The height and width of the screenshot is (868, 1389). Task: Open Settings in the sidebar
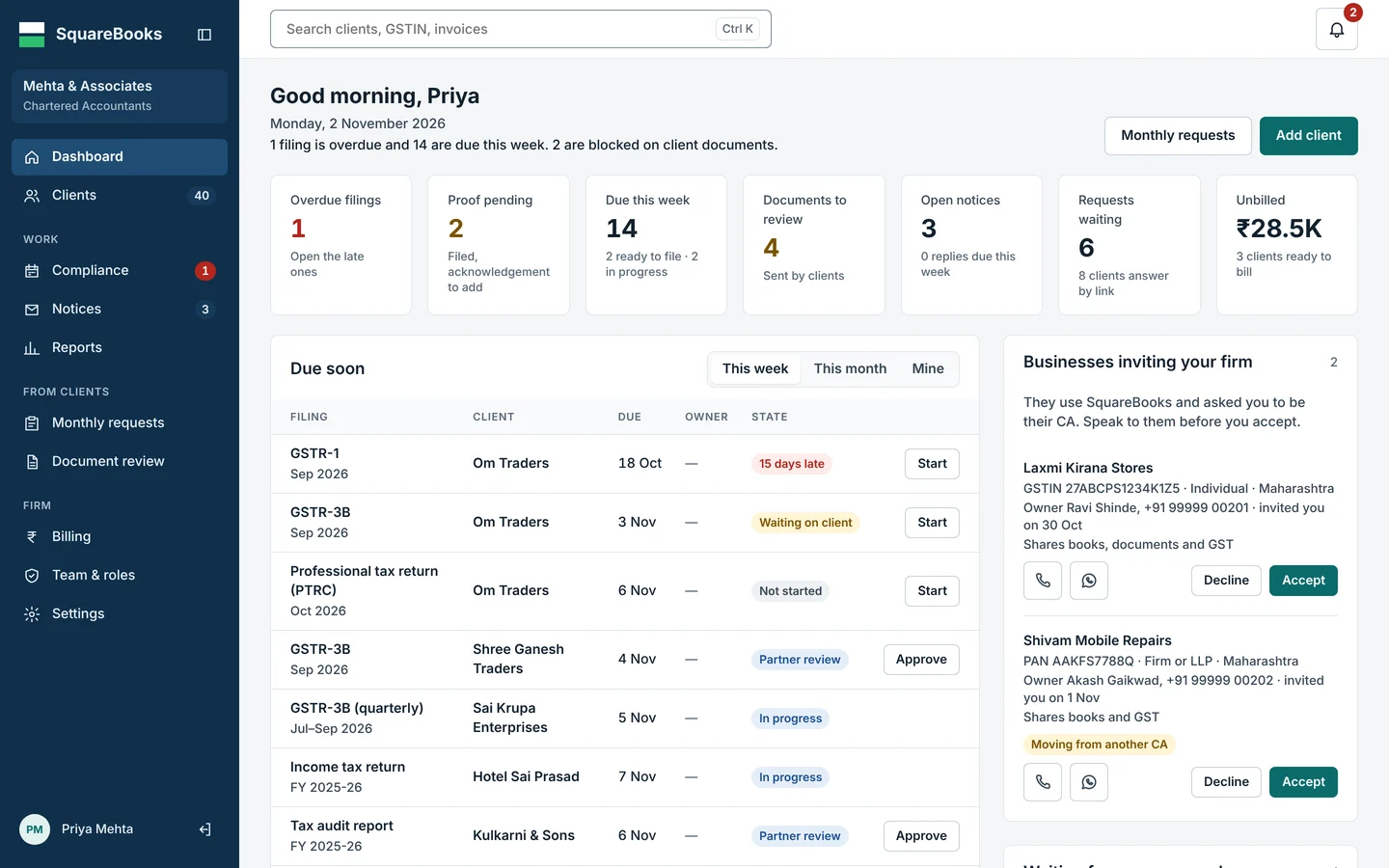[120, 614]
